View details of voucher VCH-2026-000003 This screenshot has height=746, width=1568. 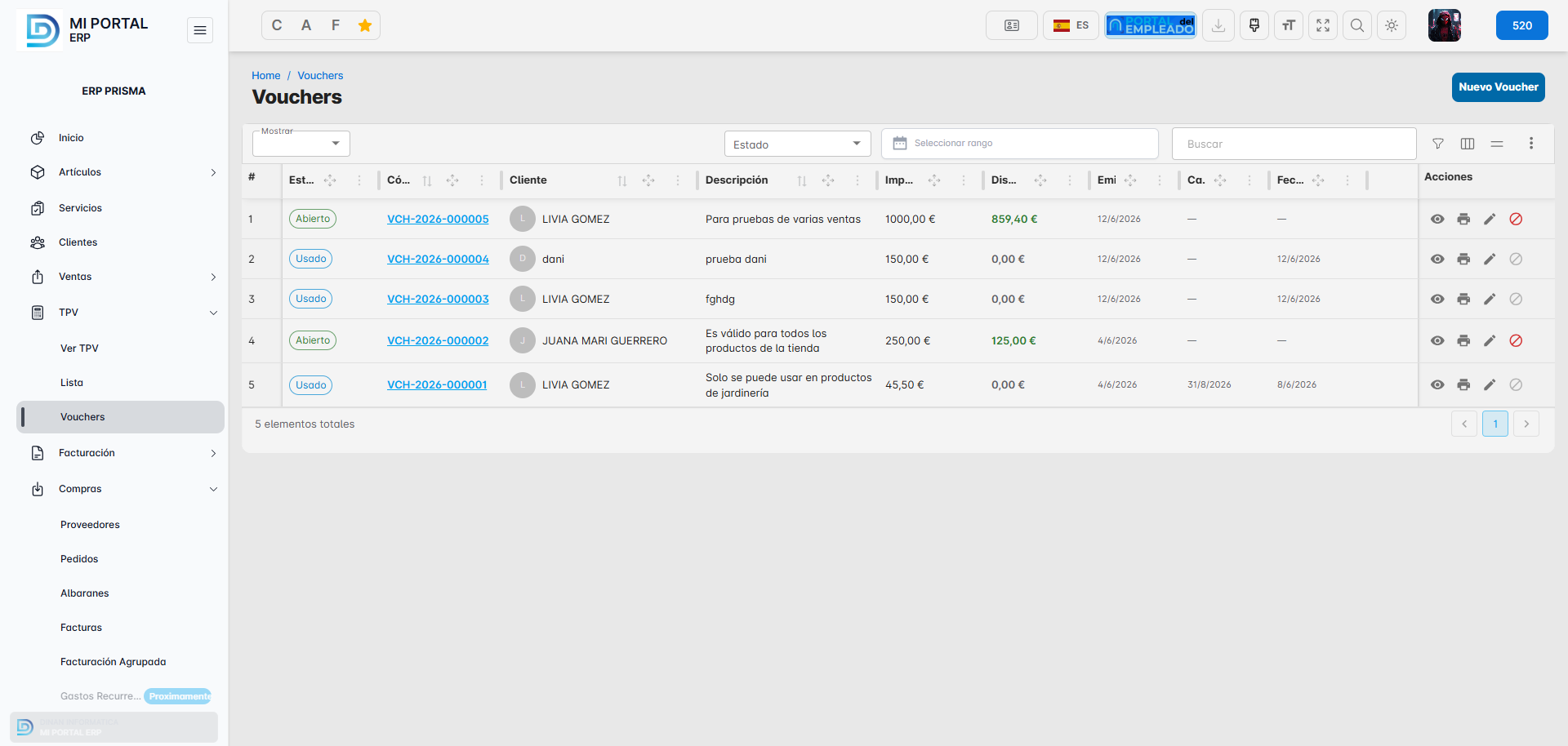click(x=1437, y=299)
